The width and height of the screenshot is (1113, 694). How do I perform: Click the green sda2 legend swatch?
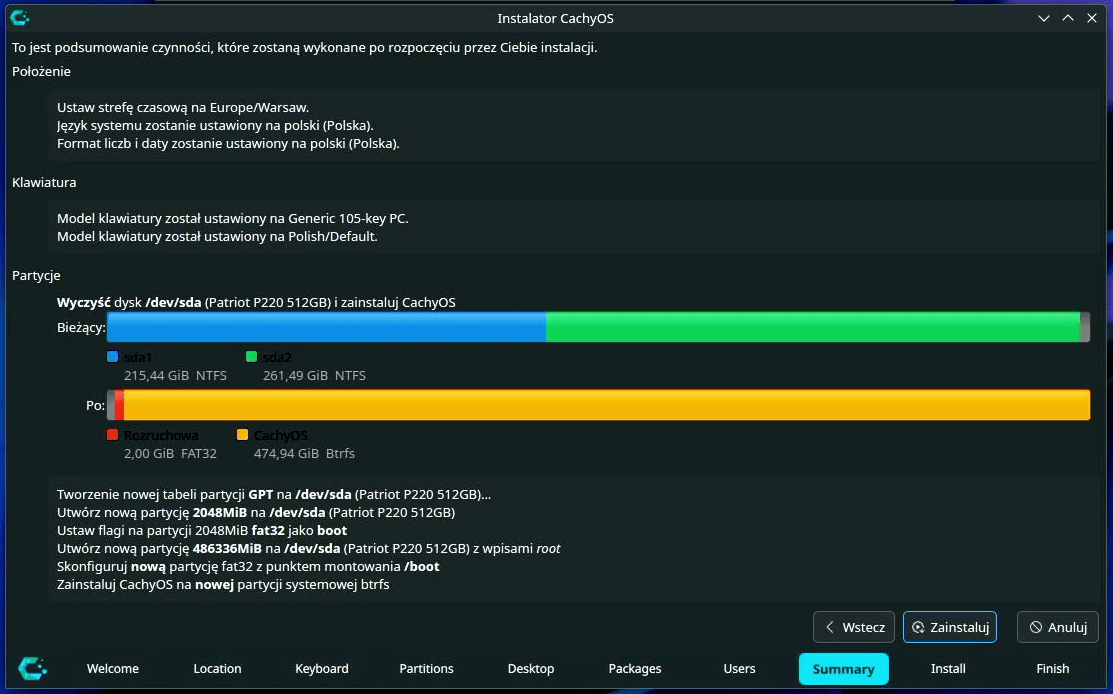(251, 357)
